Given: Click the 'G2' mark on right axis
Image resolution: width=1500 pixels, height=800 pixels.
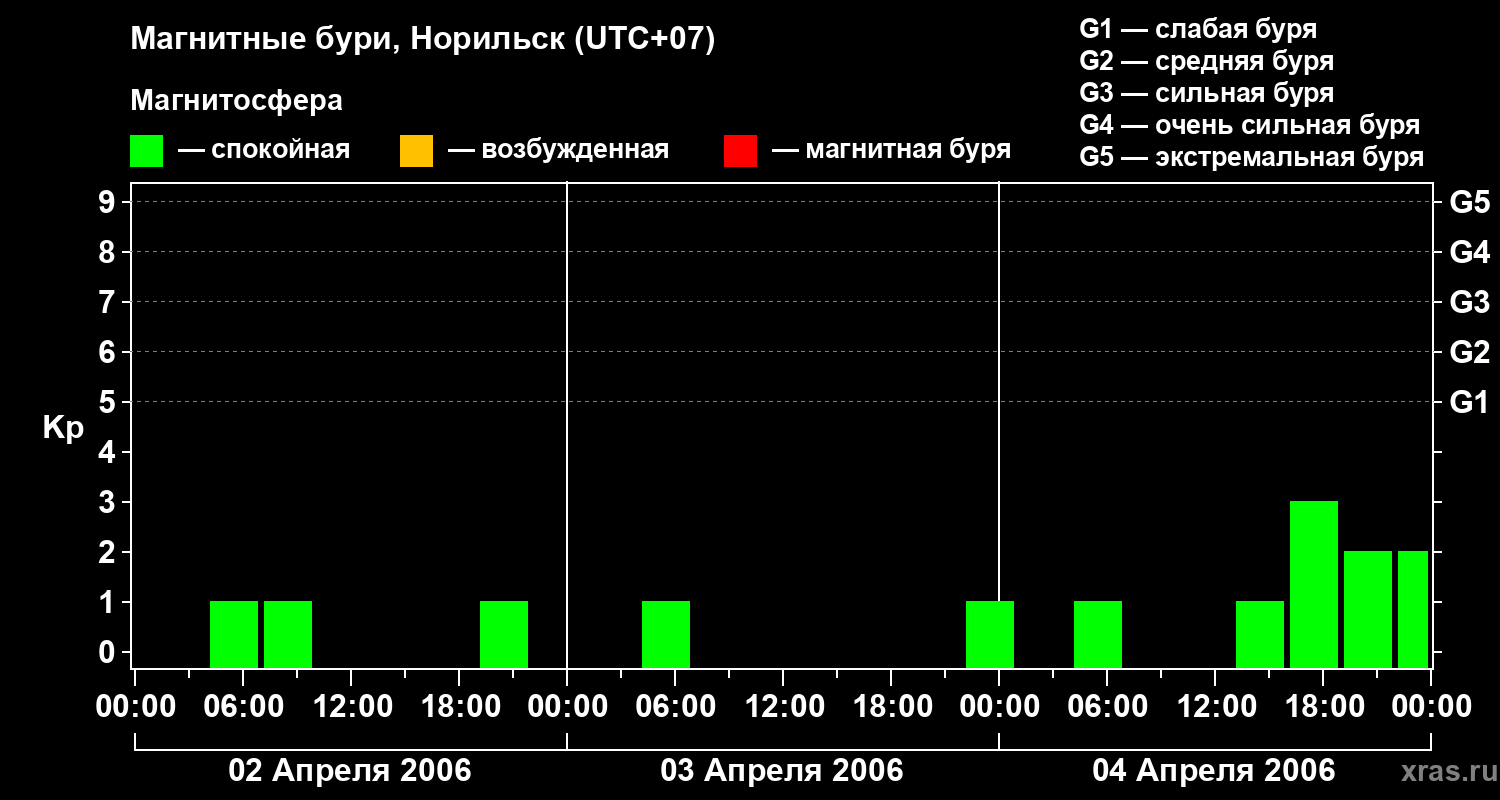Looking at the screenshot, I should 1470,352.
